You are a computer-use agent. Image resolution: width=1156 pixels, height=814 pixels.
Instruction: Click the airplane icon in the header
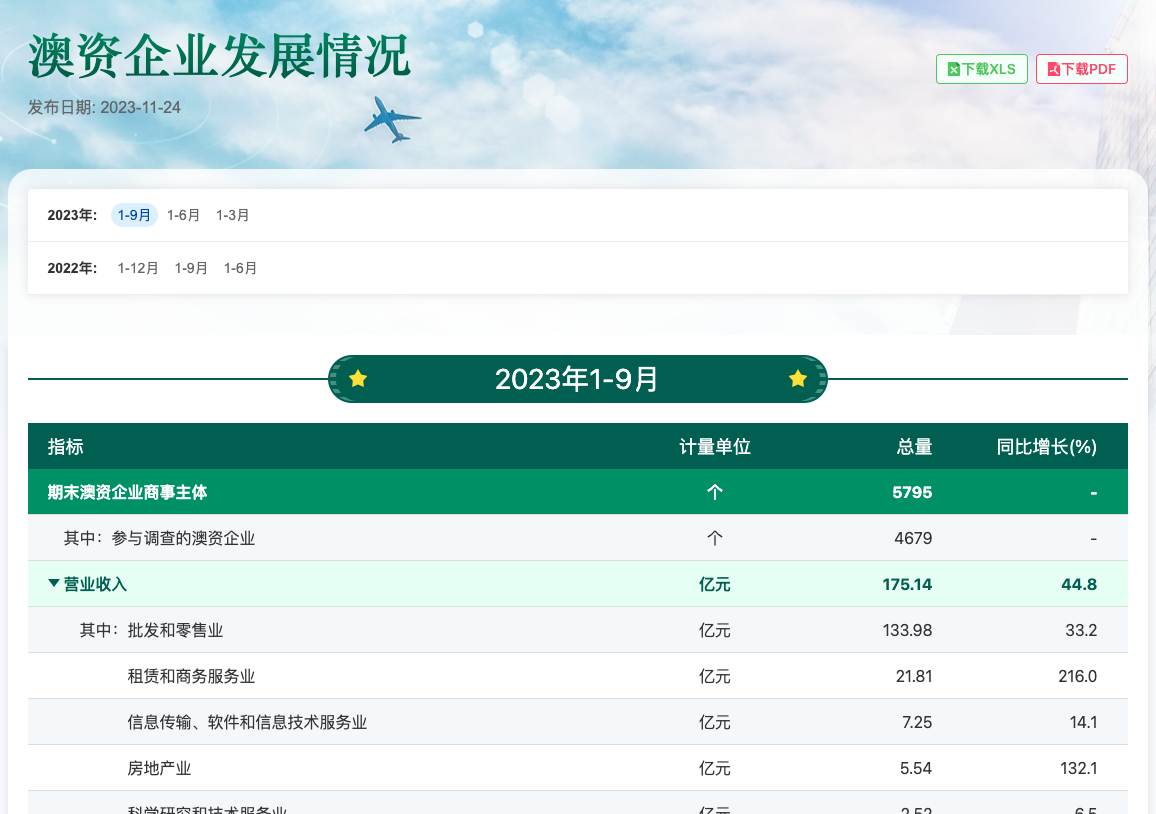391,119
